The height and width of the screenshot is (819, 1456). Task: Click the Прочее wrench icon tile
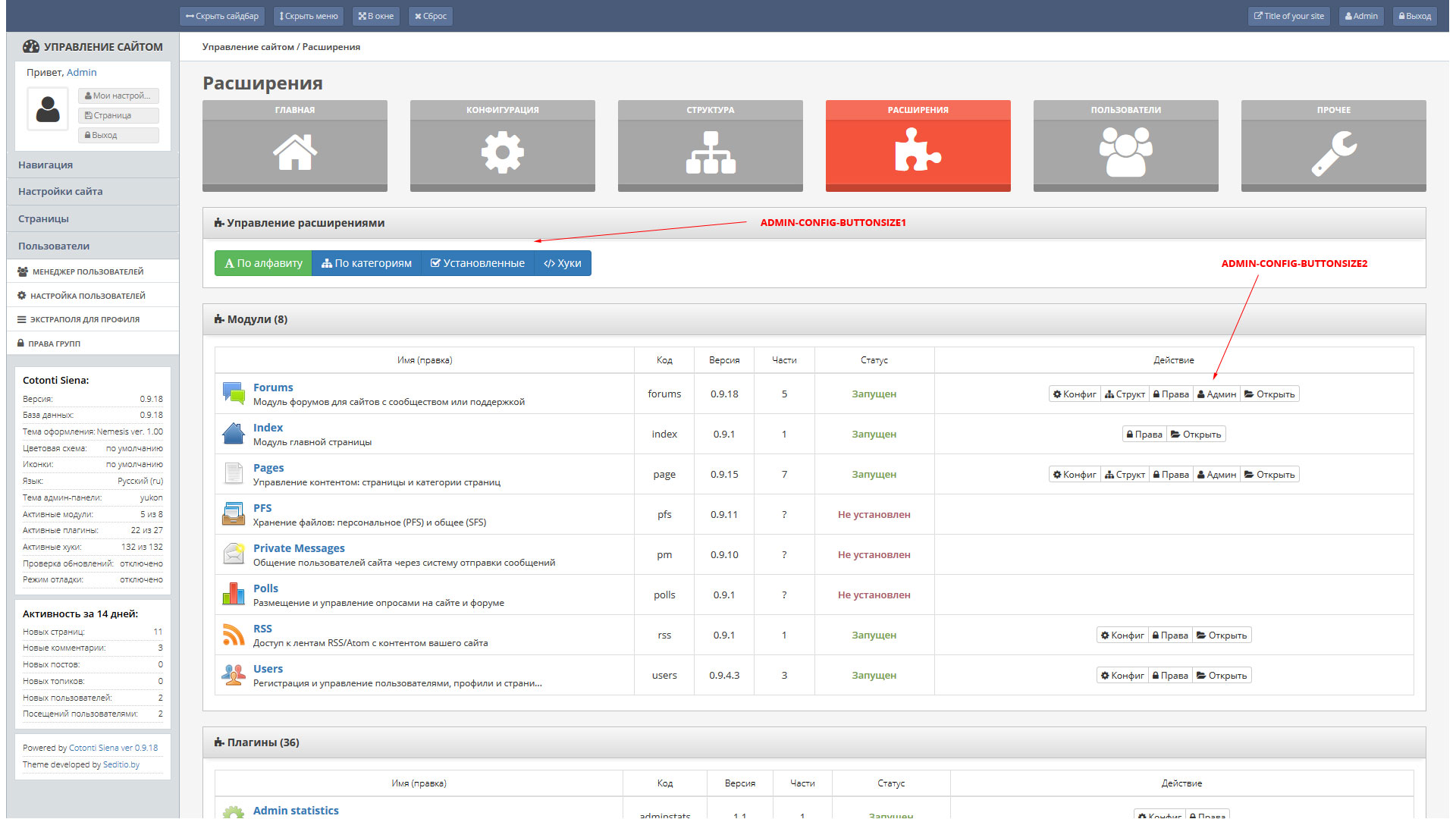1333,152
